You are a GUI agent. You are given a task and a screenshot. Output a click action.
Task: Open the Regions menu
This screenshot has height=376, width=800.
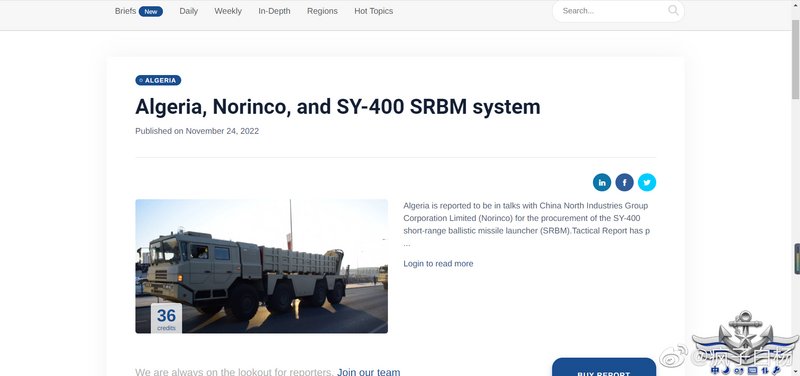point(322,11)
